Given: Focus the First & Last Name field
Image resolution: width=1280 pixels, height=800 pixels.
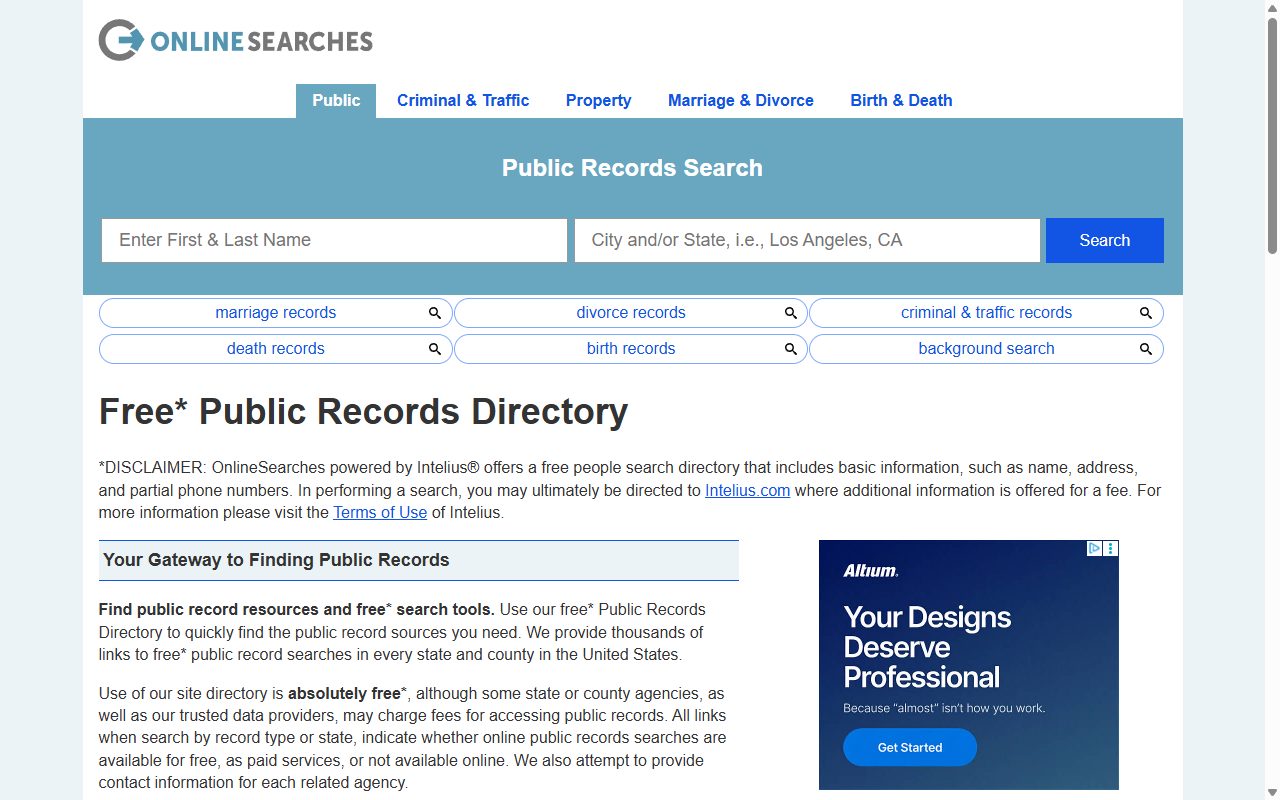Looking at the screenshot, I should click(x=334, y=240).
